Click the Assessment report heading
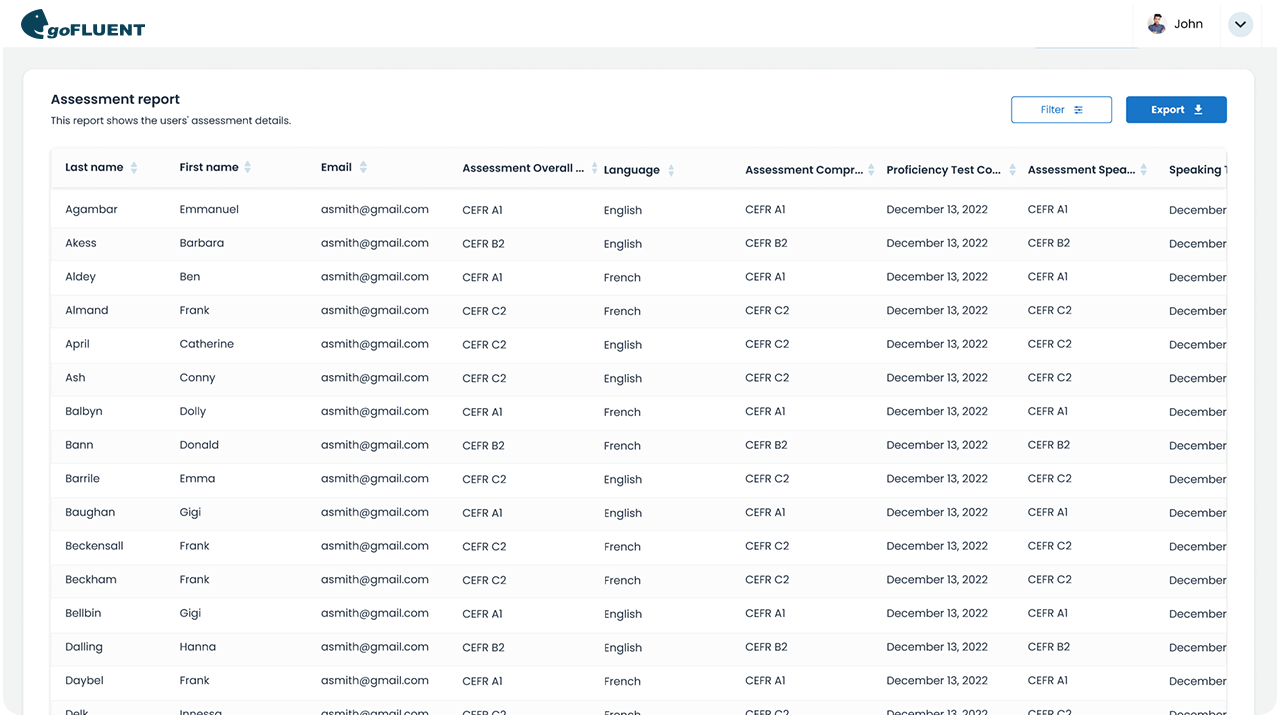The width and height of the screenshot is (1280, 720). [x=115, y=100]
